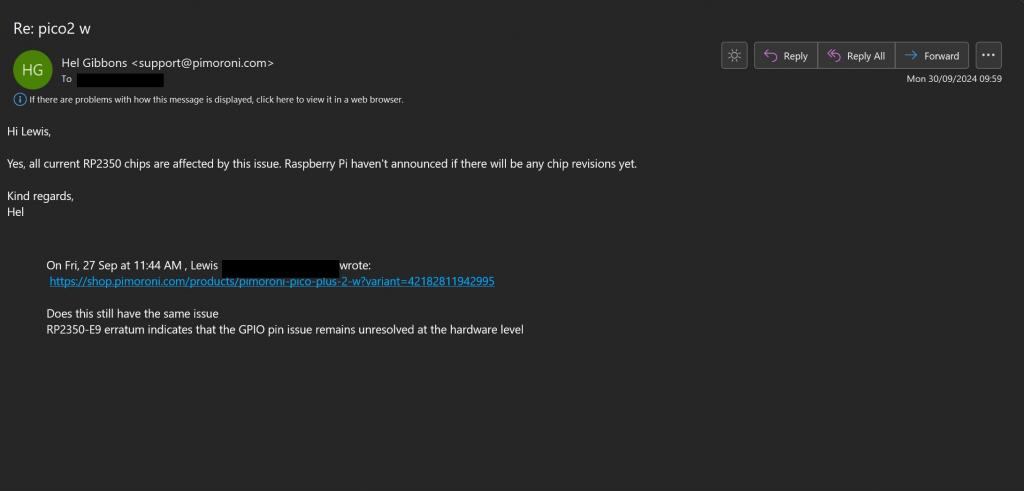Forward this email from Hel Gibbons
Screen dimensions: 1024x491
[x=932, y=56]
